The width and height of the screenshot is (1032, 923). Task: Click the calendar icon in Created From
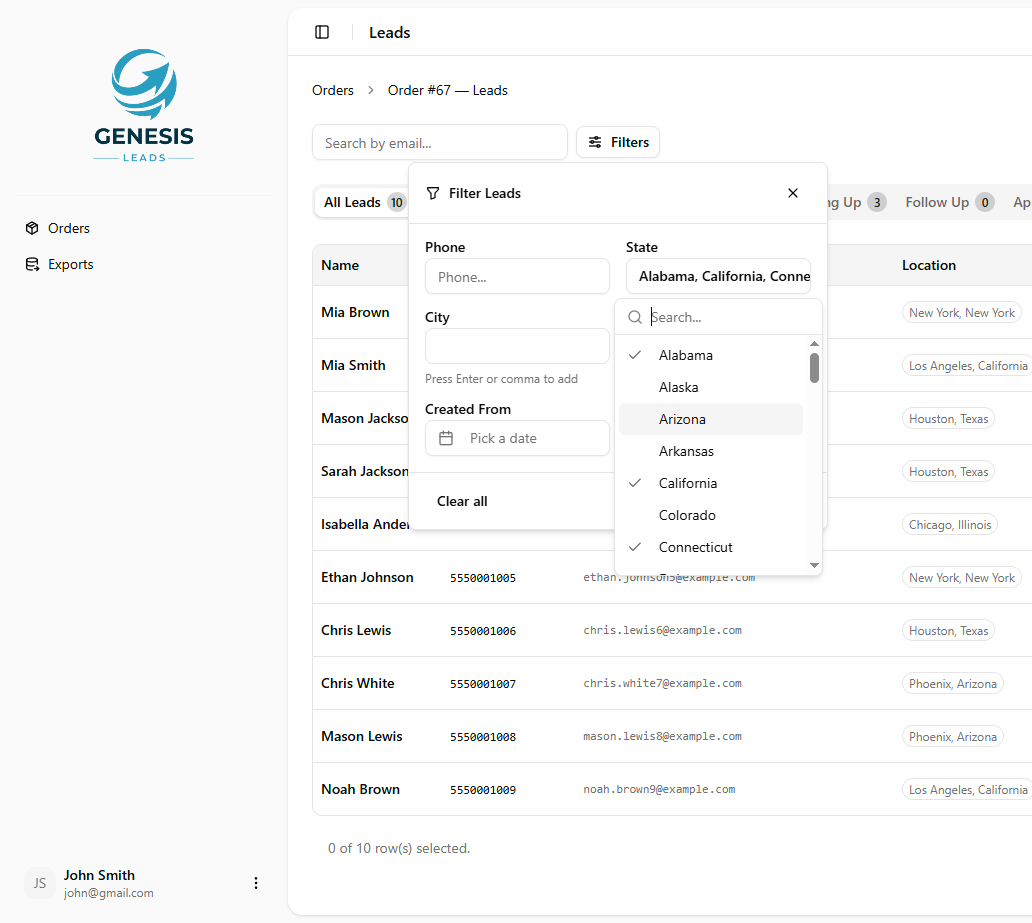point(446,438)
